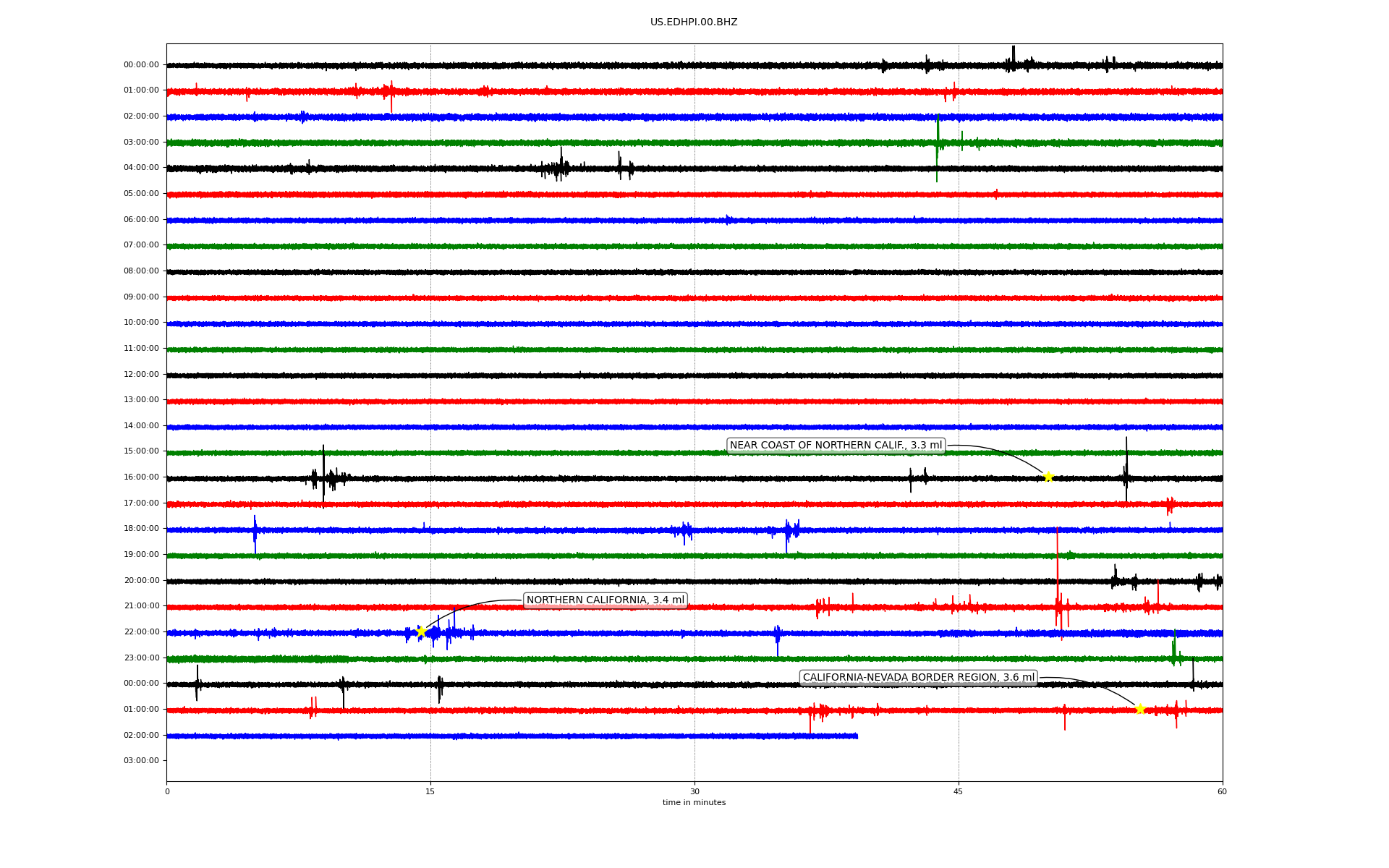The image size is (1389, 868).
Task: Click the 03:00:00 label above 04:00:00
Action: click(141, 142)
